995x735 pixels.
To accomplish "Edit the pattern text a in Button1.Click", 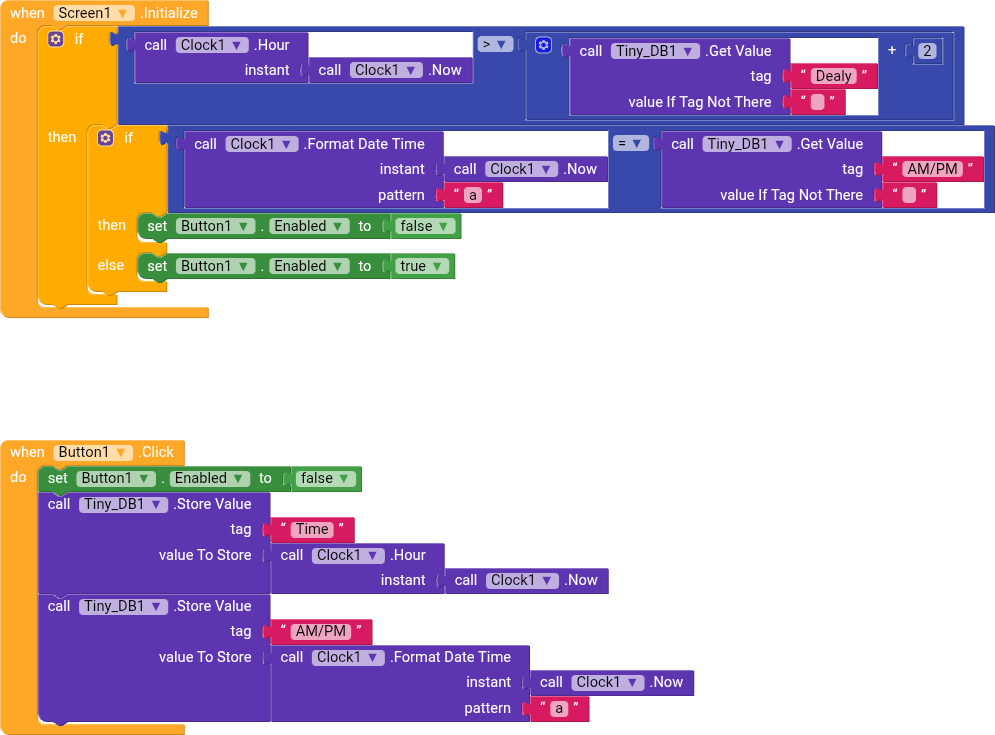I will tap(558, 708).
